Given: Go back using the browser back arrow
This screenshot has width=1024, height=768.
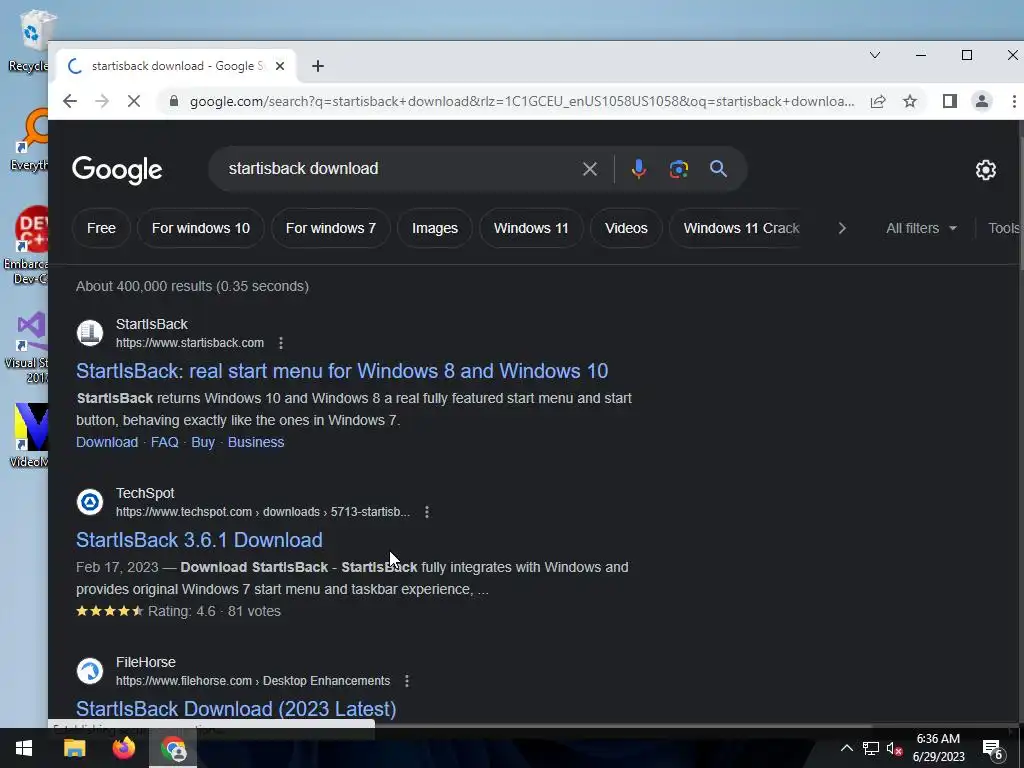Looking at the screenshot, I should point(70,101).
